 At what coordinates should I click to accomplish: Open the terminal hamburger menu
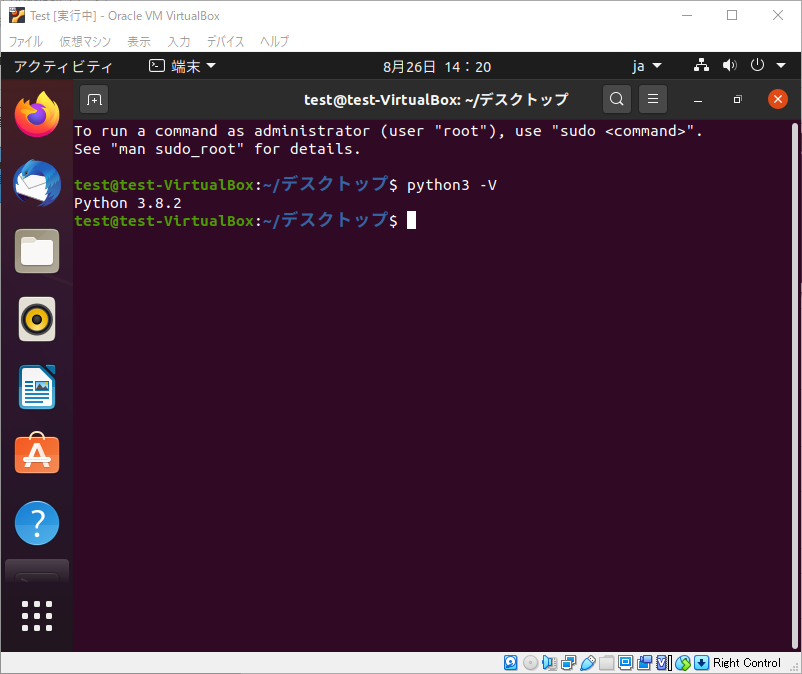[x=653, y=99]
